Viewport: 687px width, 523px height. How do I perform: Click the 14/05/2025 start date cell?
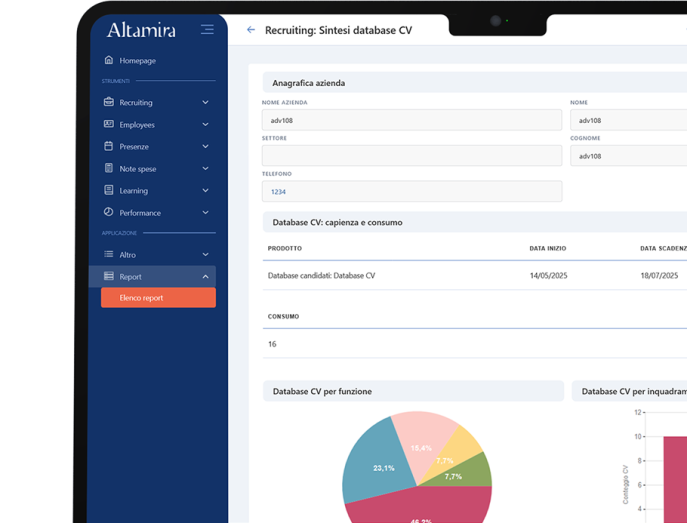548,276
